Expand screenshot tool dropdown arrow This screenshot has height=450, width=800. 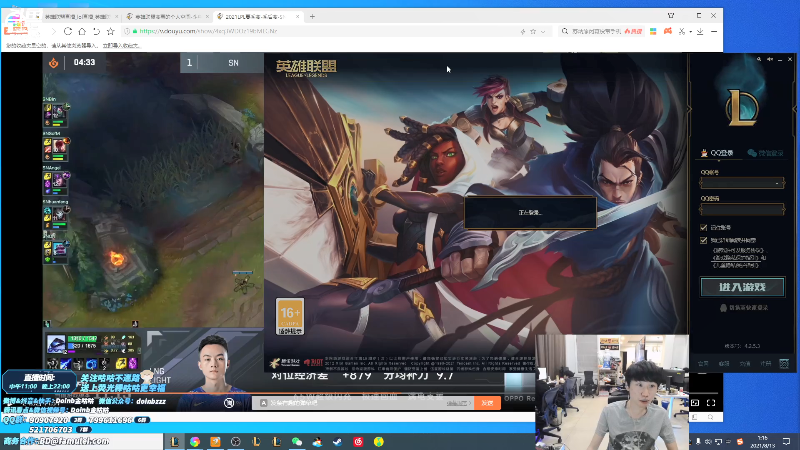point(690,31)
